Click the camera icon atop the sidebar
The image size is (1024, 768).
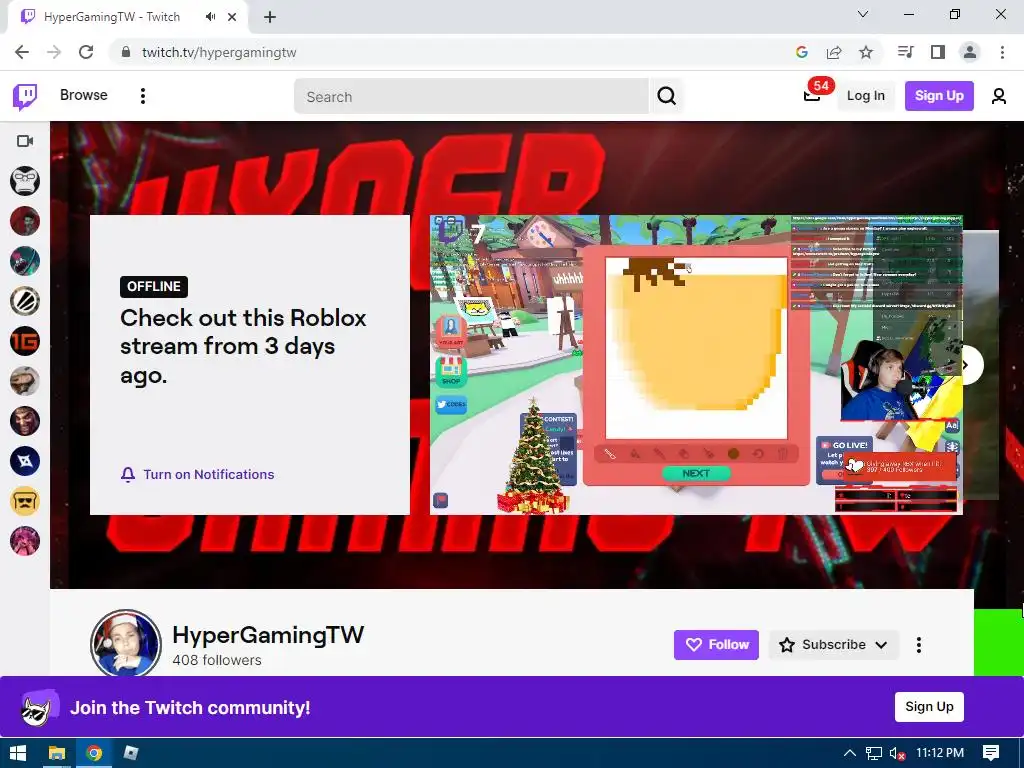[25, 141]
